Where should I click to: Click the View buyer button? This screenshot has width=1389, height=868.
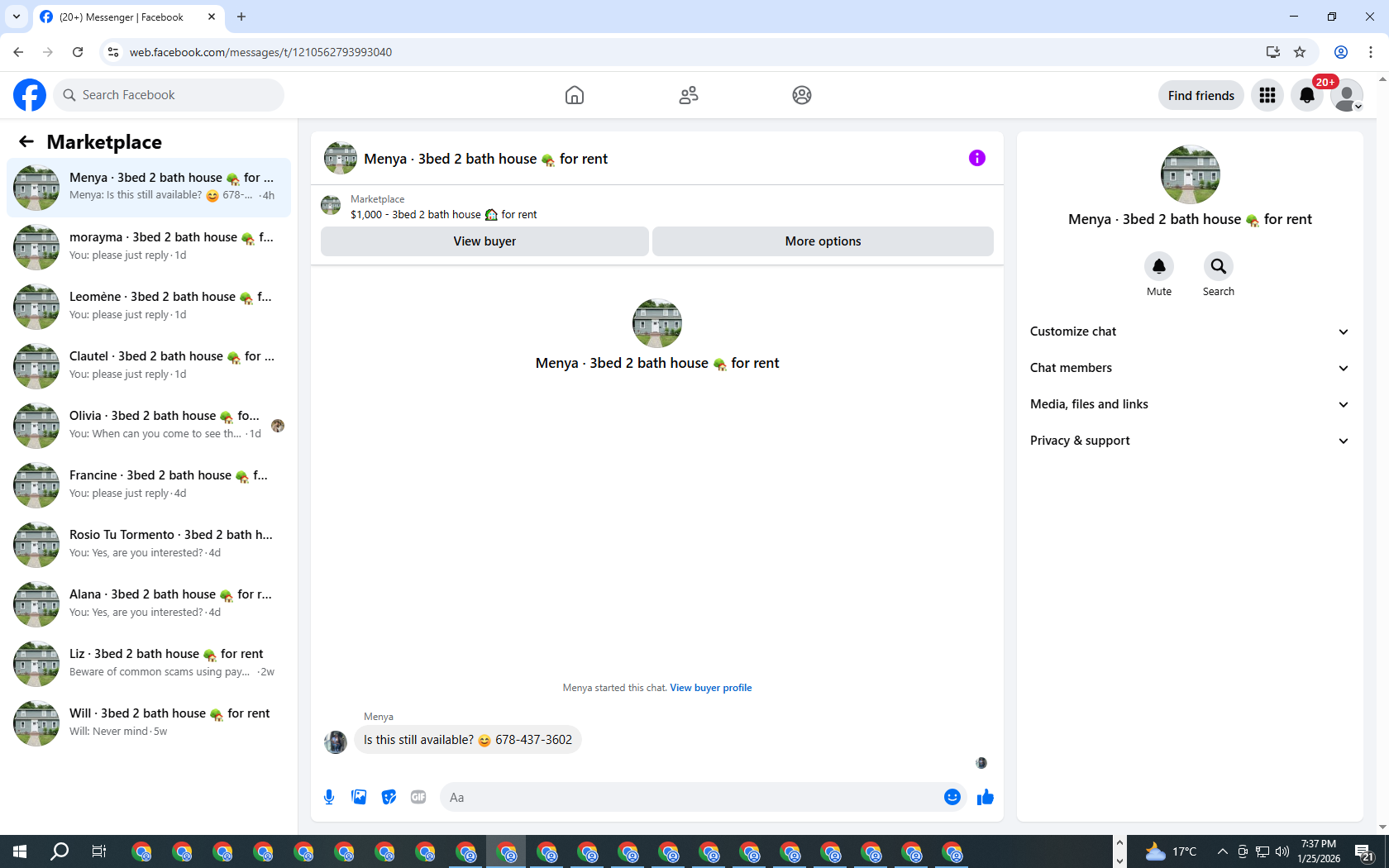coord(484,241)
